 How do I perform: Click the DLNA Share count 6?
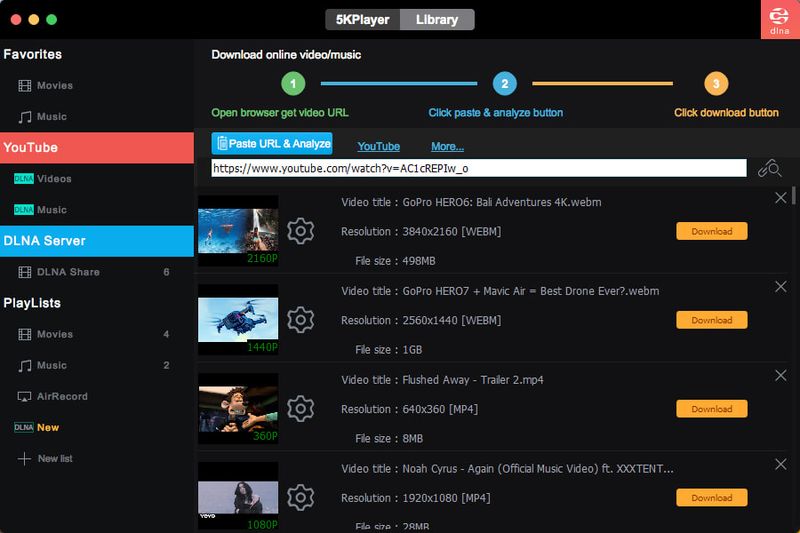[166, 272]
